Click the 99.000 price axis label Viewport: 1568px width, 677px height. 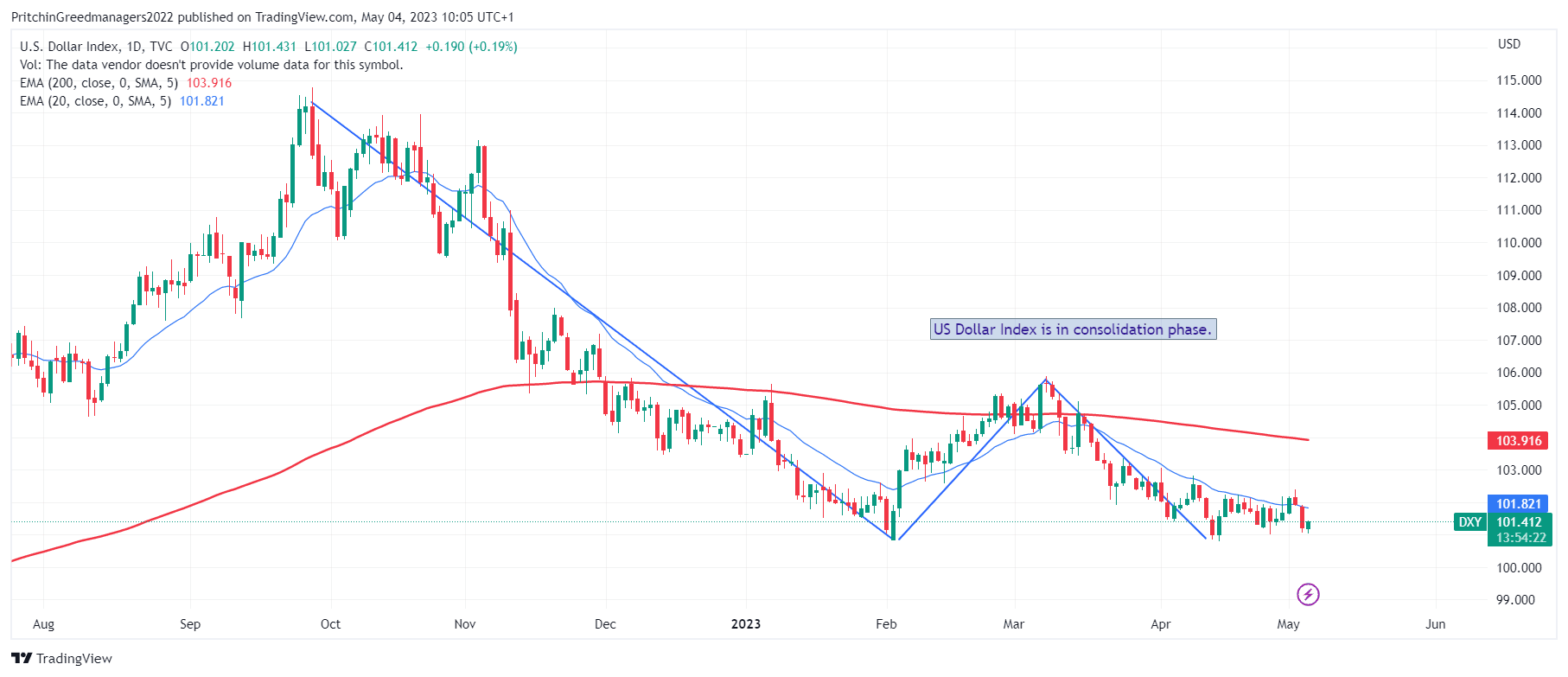coord(1515,600)
